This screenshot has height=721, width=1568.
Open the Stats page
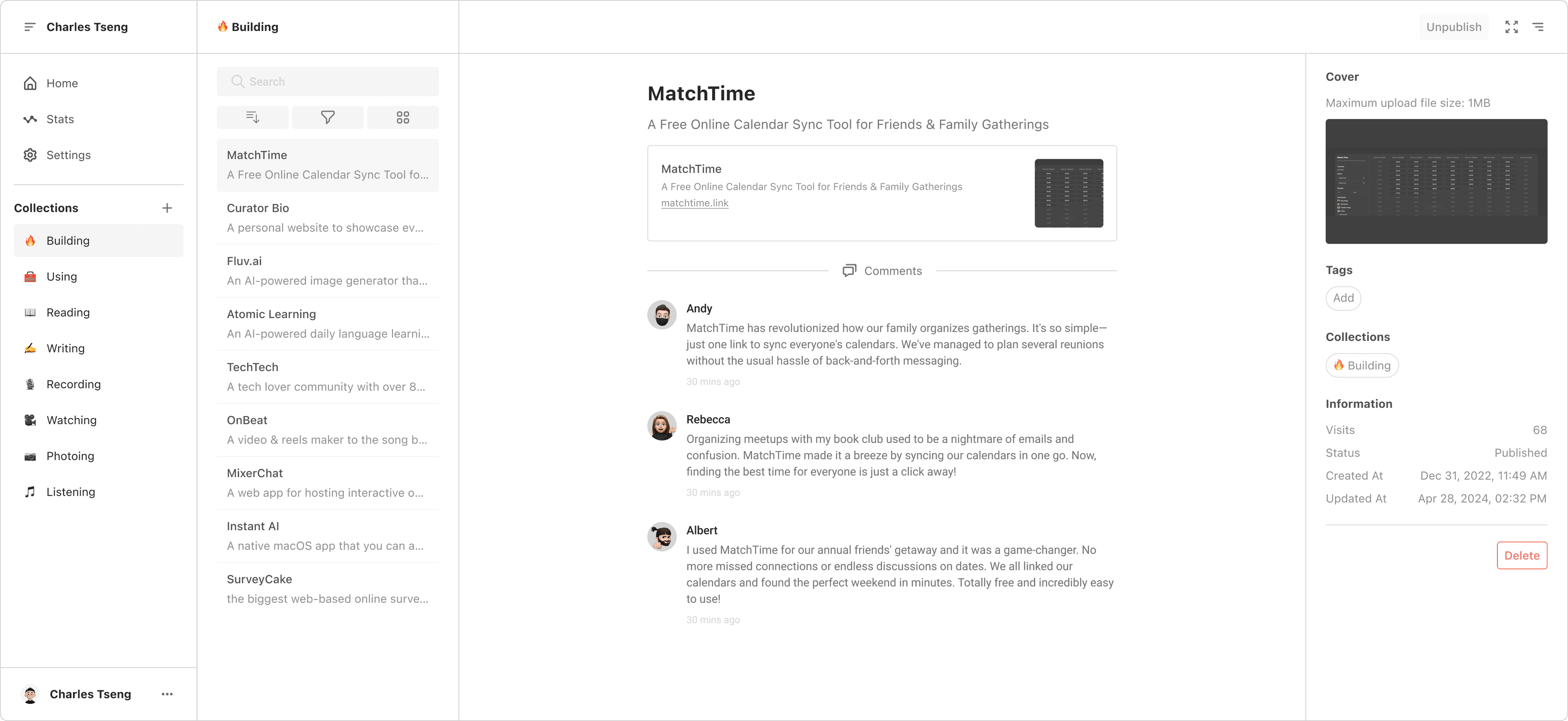(x=60, y=119)
